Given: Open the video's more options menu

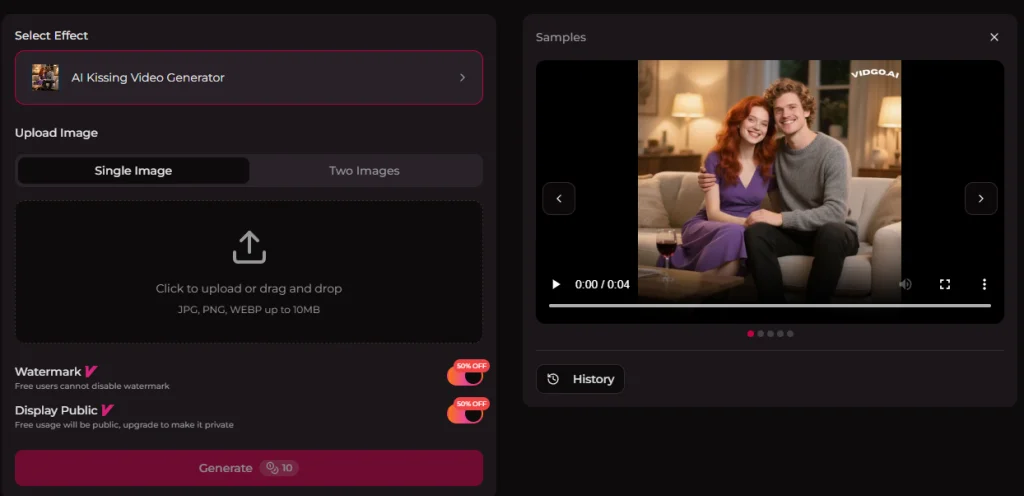Looking at the screenshot, I should 984,285.
